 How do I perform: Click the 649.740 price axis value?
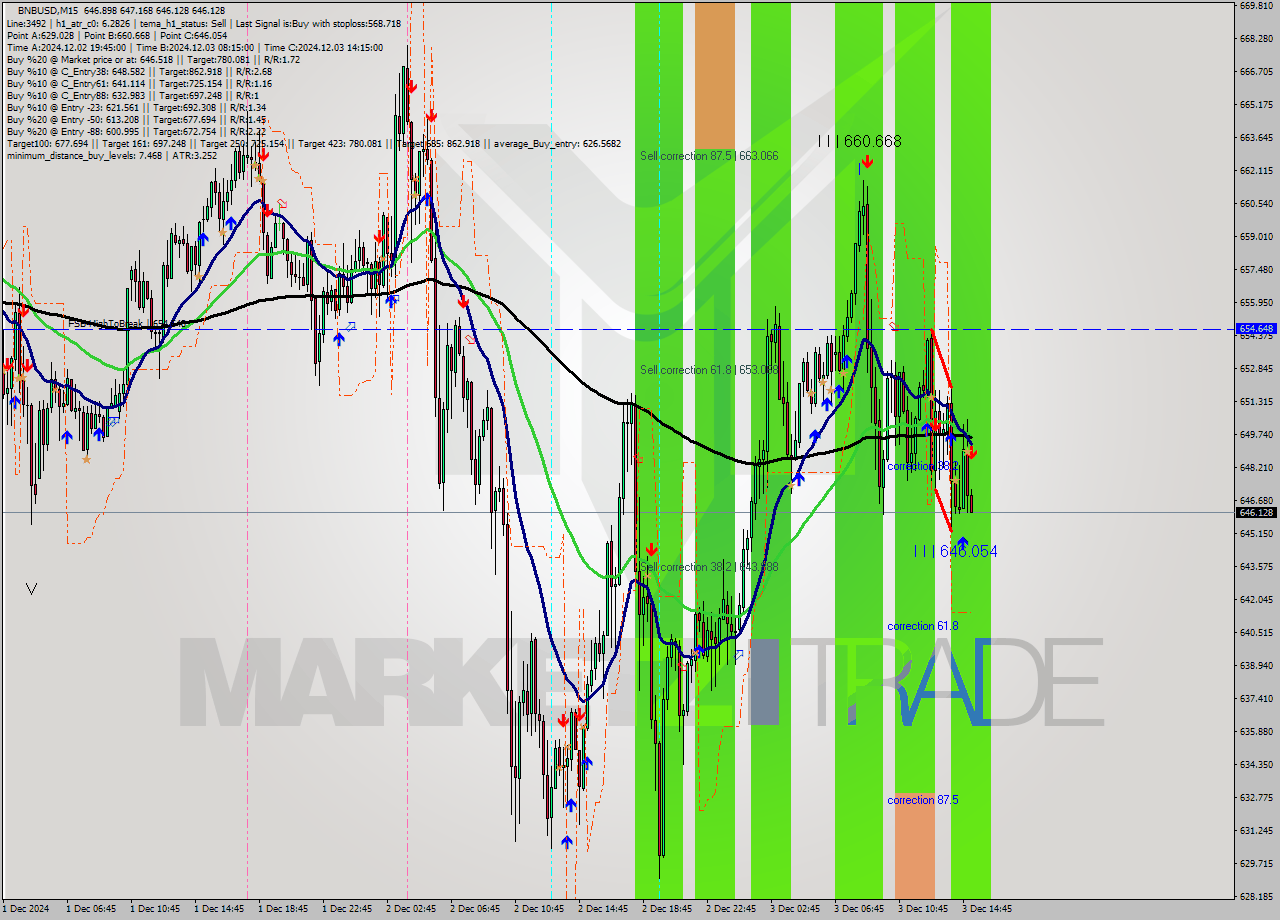click(x=1256, y=434)
